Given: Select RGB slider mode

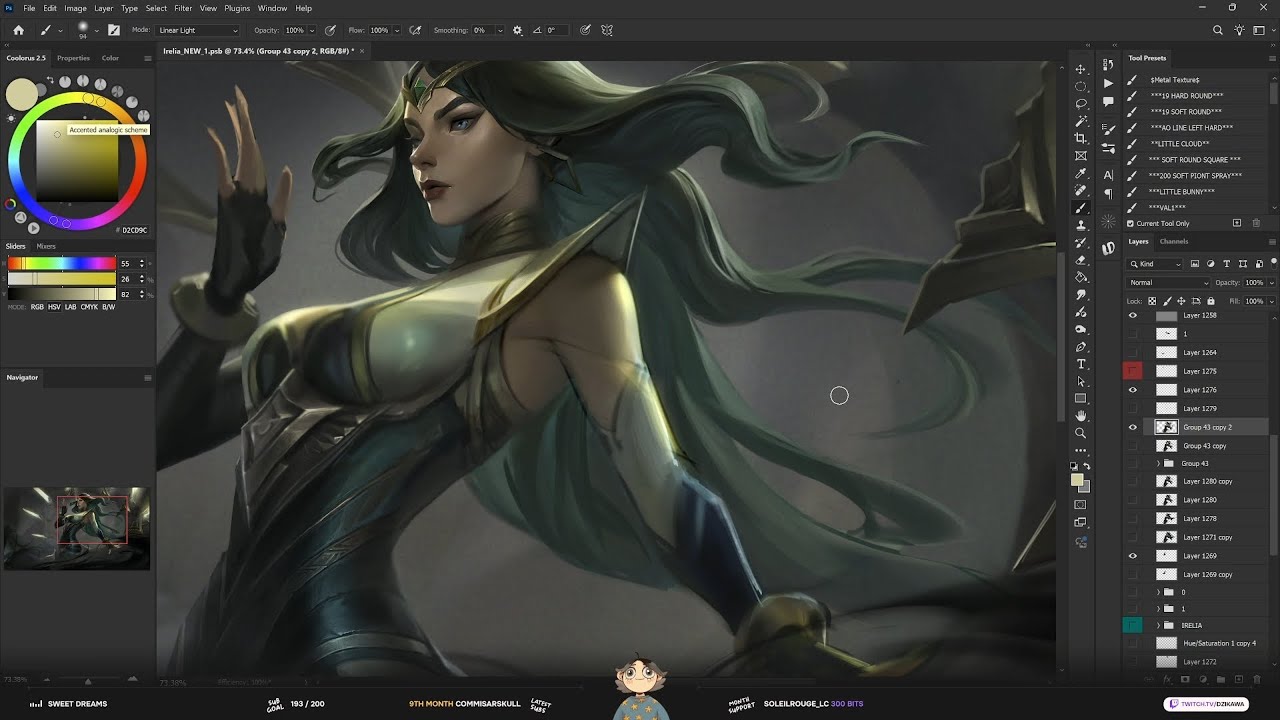Looking at the screenshot, I should coord(37,307).
